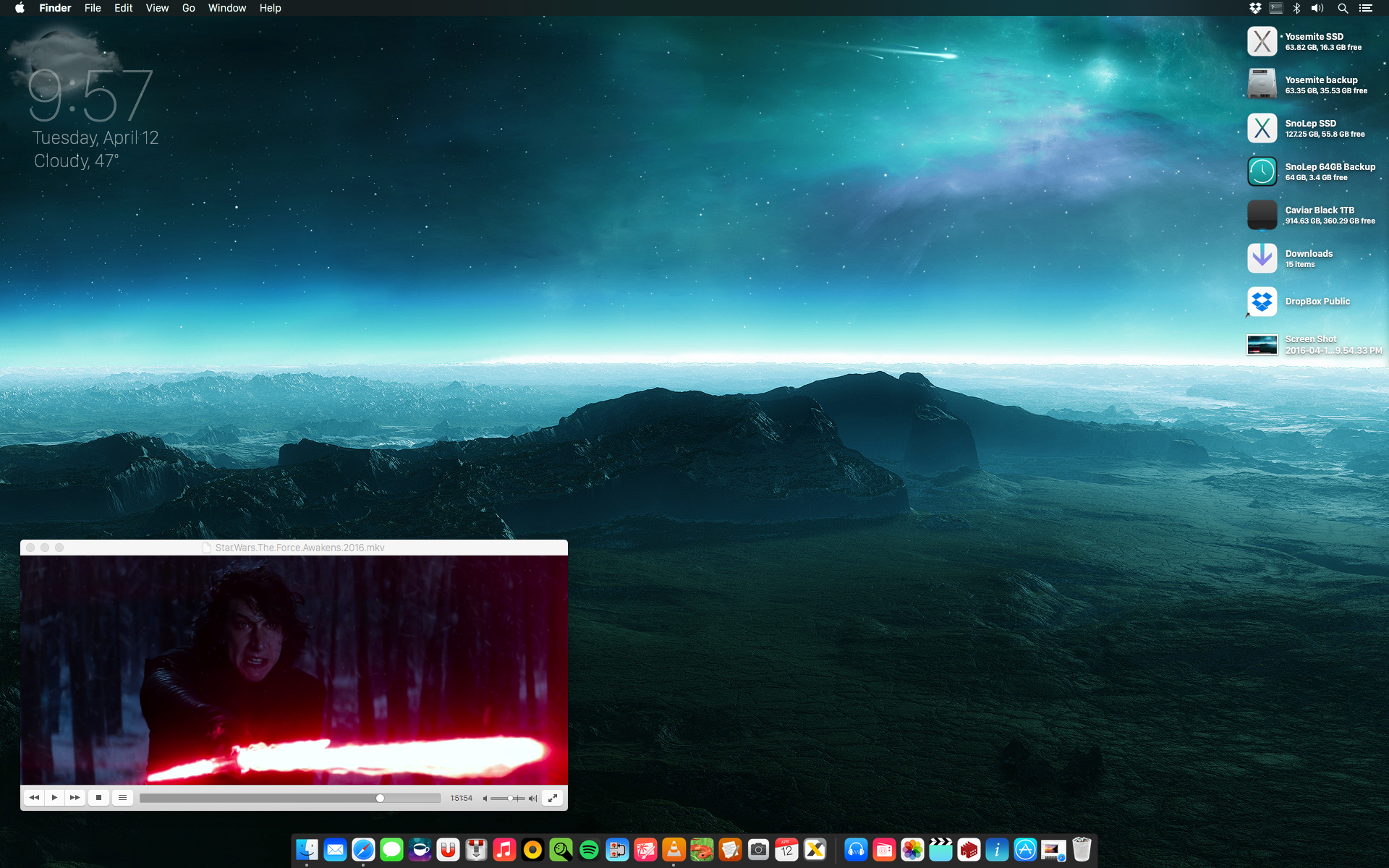Screen dimensions: 1389x868
Task: Launch App Store from the Dock
Action: point(1025,850)
